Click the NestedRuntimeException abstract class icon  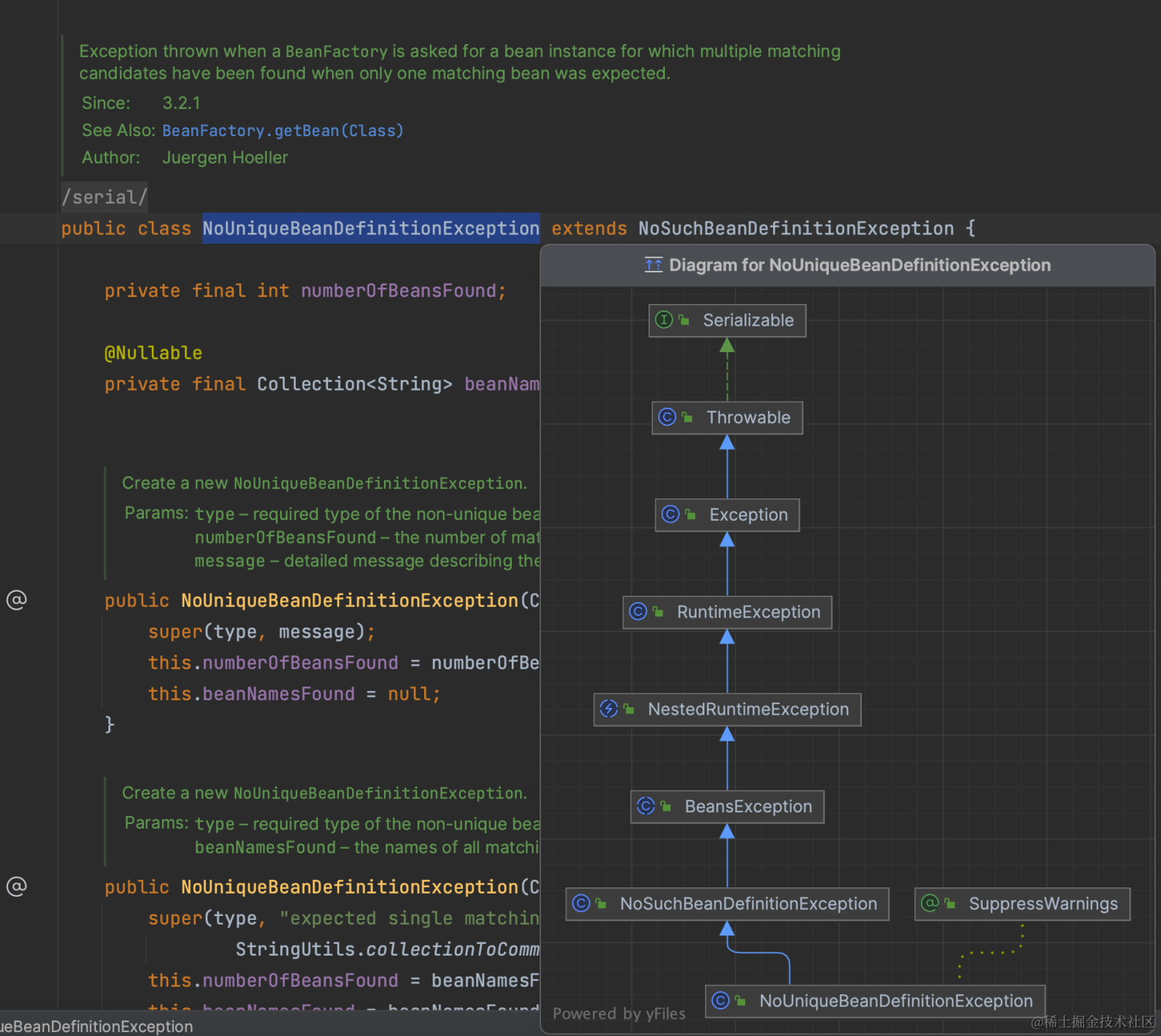click(x=609, y=709)
